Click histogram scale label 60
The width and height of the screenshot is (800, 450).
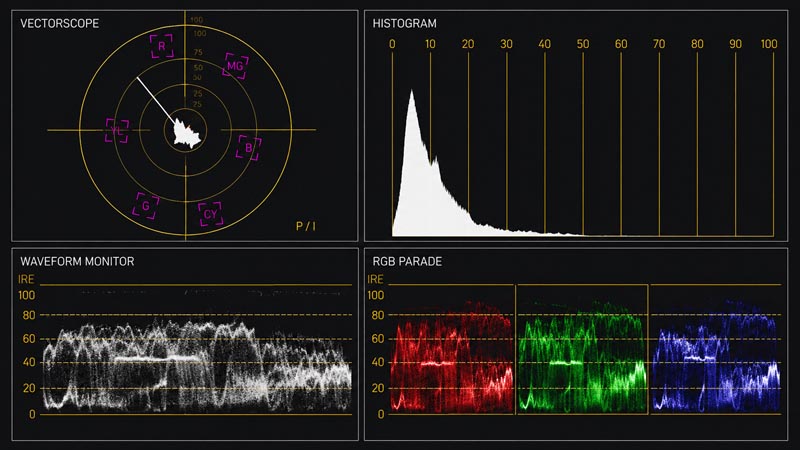[x=621, y=44]
